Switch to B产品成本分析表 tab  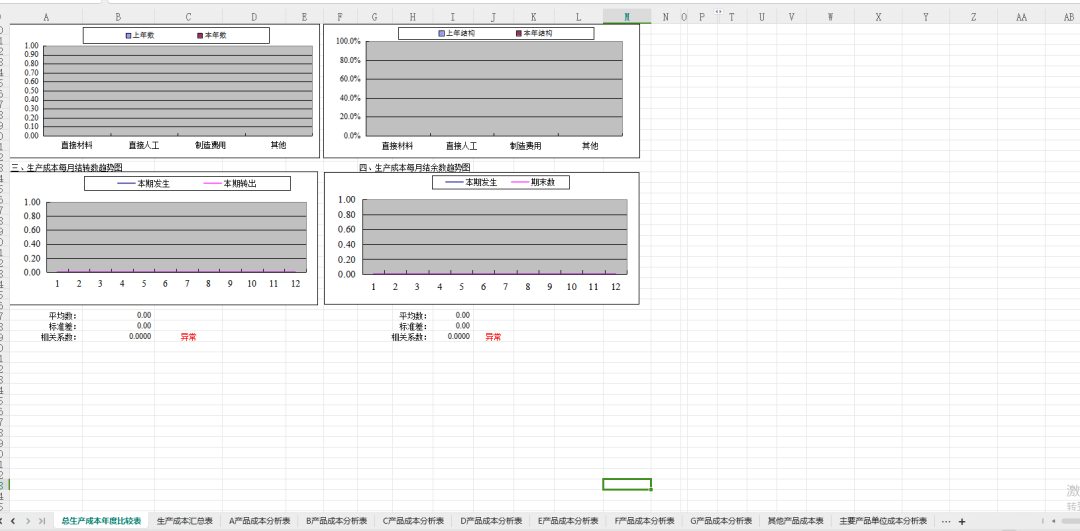pyautogui.click(x=337, y=521)
